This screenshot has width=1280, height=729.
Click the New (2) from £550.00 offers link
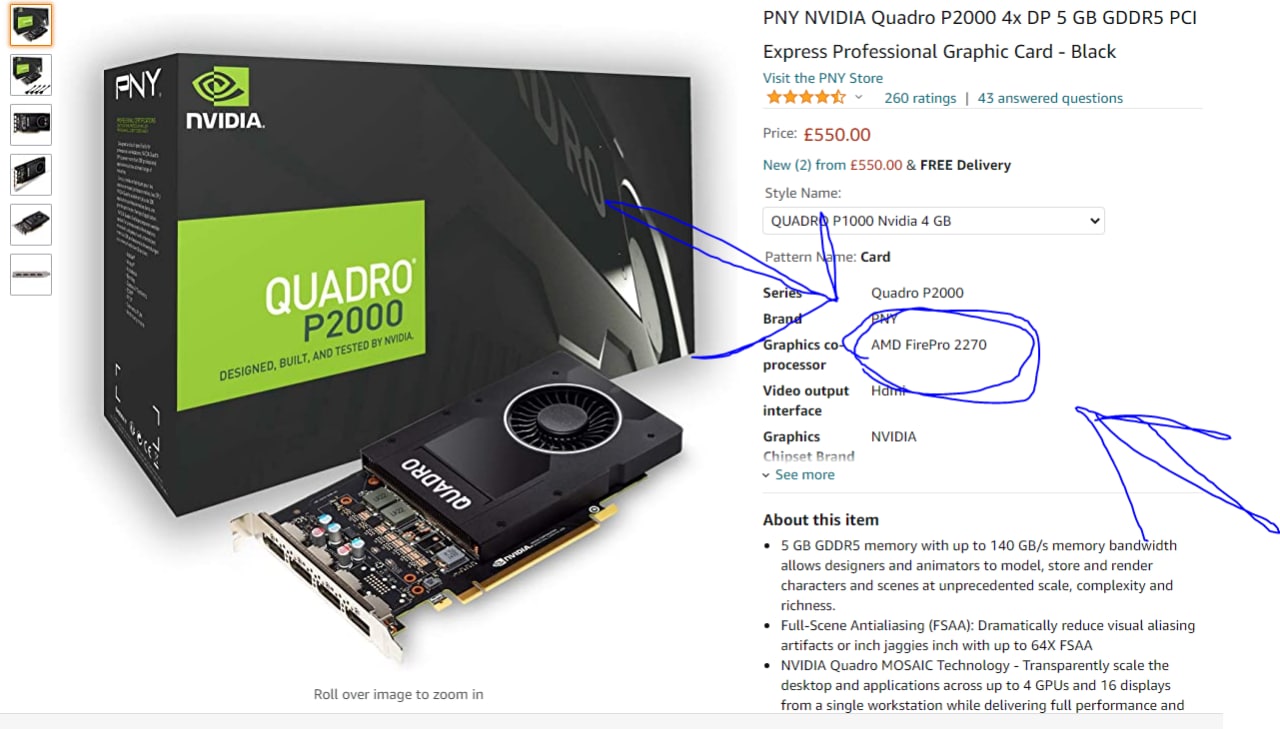(x=832, y=165)
